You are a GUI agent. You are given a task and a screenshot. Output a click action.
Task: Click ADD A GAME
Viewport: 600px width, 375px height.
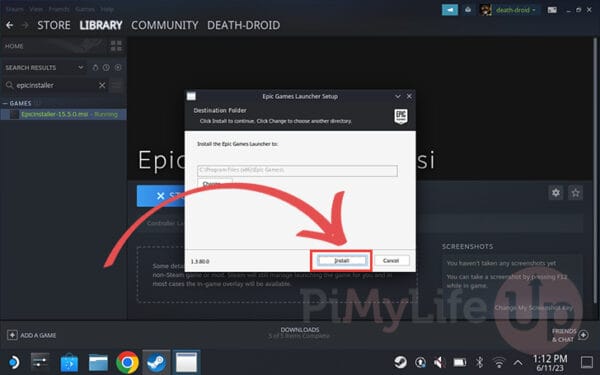click(32, 335)
